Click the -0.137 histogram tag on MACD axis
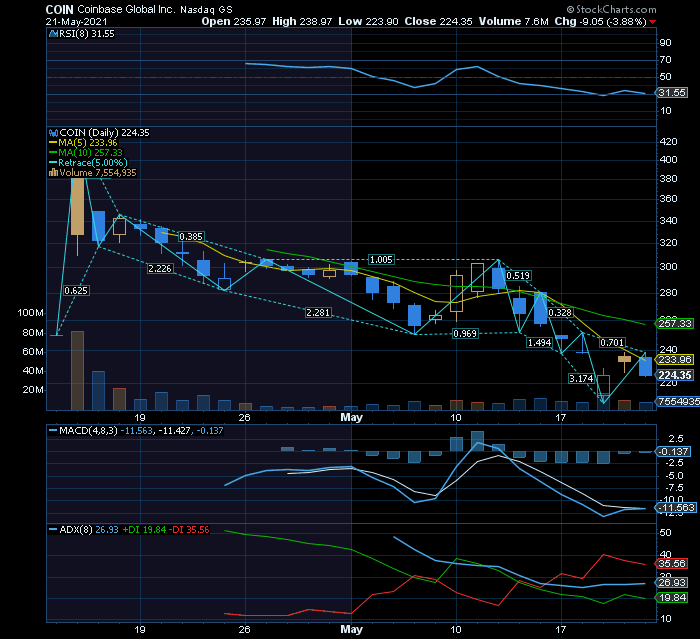This screenshot has width=700, height=639. pos(674,451)
